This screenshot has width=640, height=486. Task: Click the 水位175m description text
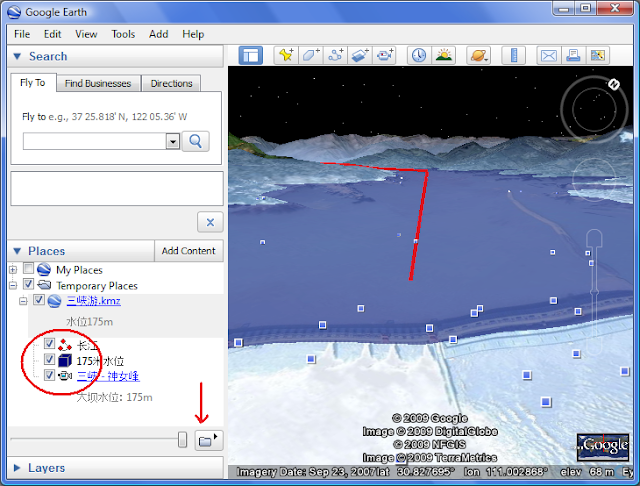pos(89,322)
